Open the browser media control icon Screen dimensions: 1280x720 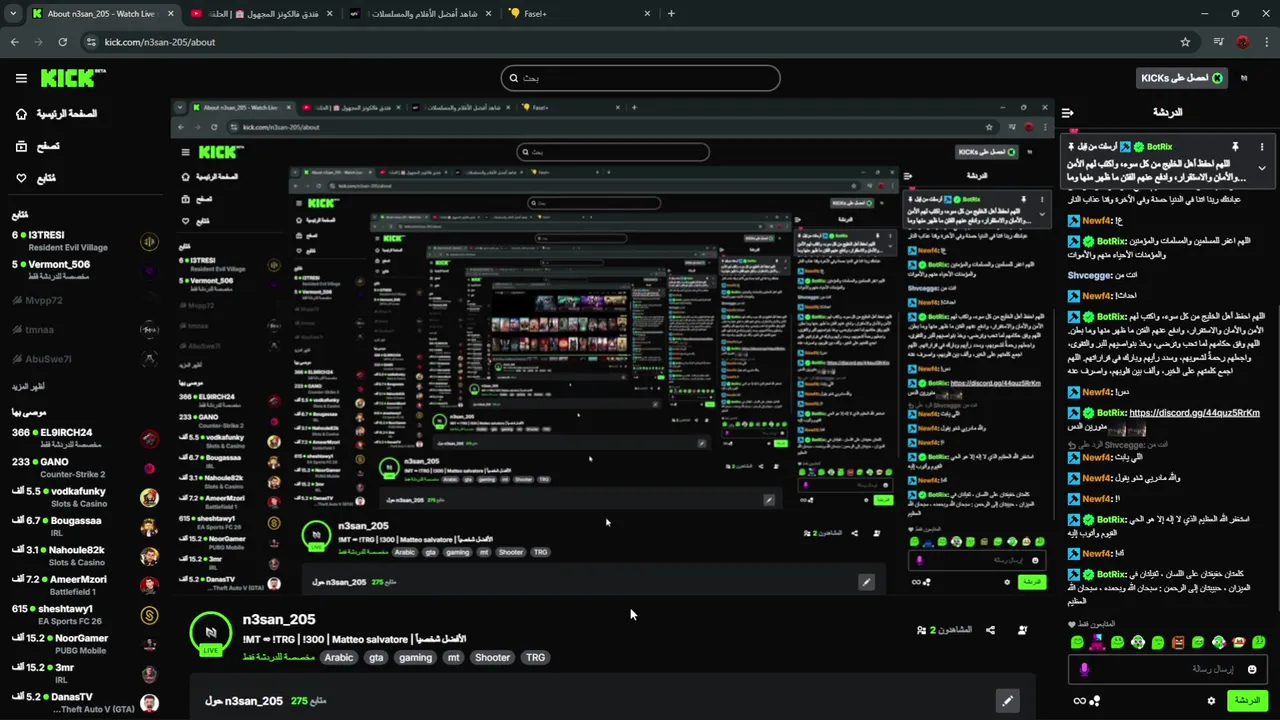pyautogui.click(x=1218, y=42)
